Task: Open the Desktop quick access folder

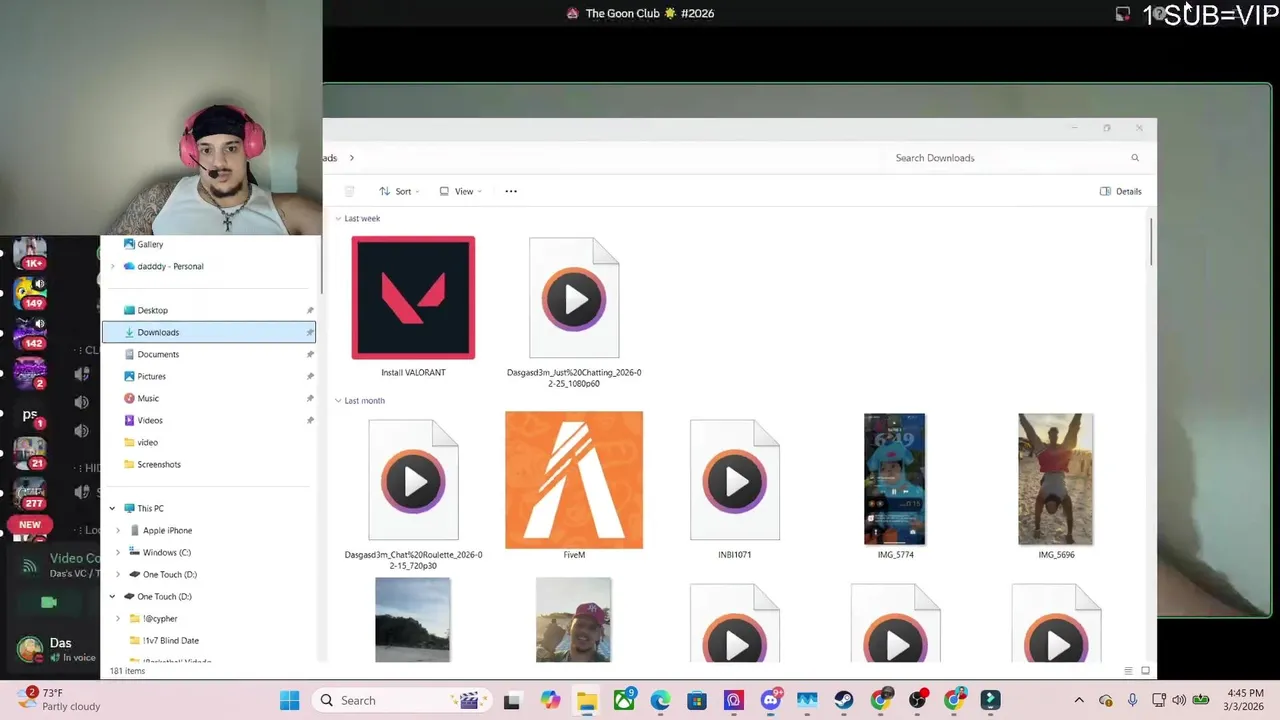Action: 145,310
